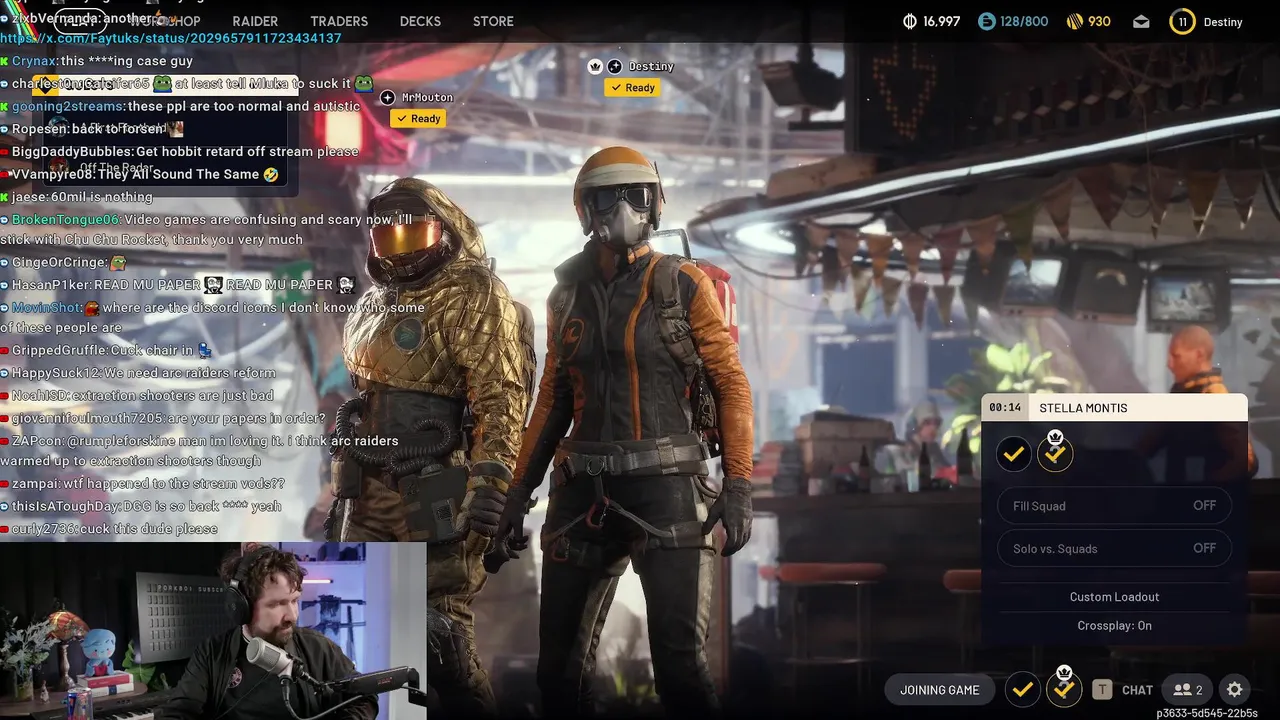
Task: Click the JOINING GAME button
Action: pyautogui.click(x=940, y=690)
